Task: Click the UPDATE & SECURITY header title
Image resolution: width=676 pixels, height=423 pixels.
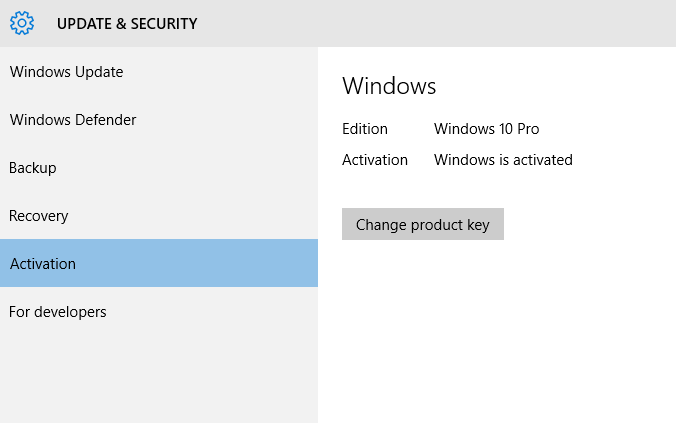Action: point(127,24)
